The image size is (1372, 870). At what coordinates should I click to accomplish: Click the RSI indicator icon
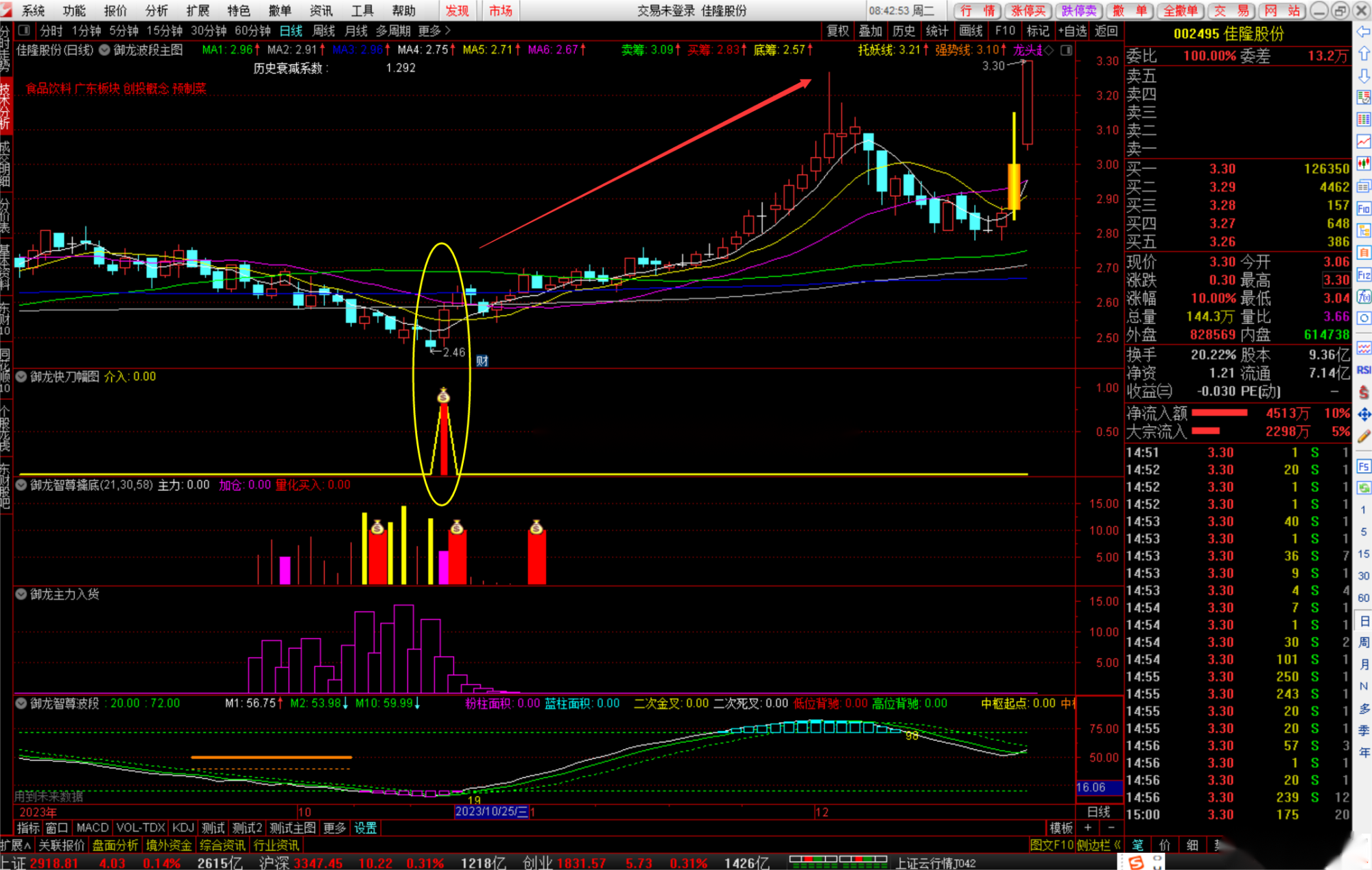[1364, 371]
